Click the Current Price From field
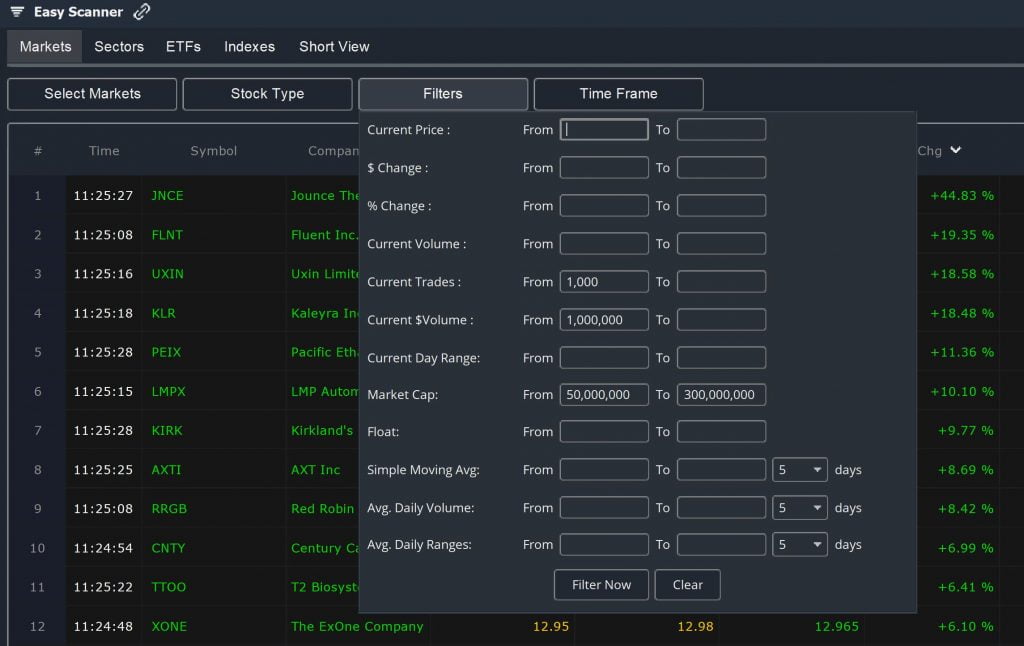The height and width of the screenshot is (646, 1024). coord(604,130)
